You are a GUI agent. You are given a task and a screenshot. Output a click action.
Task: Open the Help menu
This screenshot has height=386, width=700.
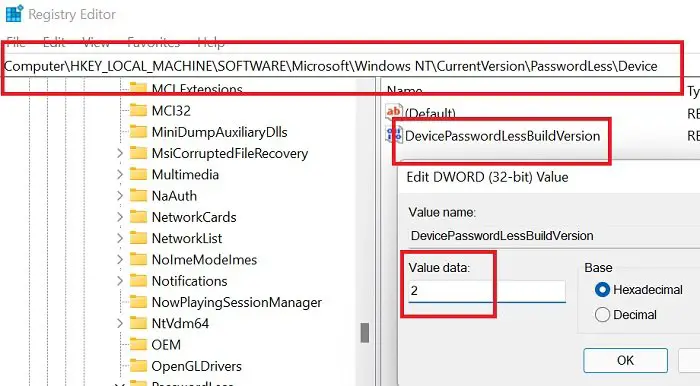pos(211,43)
